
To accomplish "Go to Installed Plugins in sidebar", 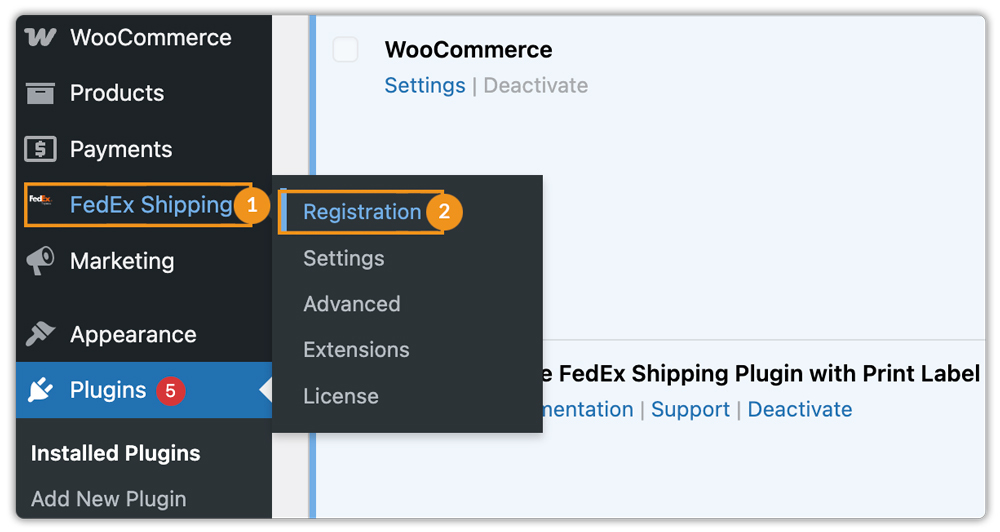I will tap(116, 453).
